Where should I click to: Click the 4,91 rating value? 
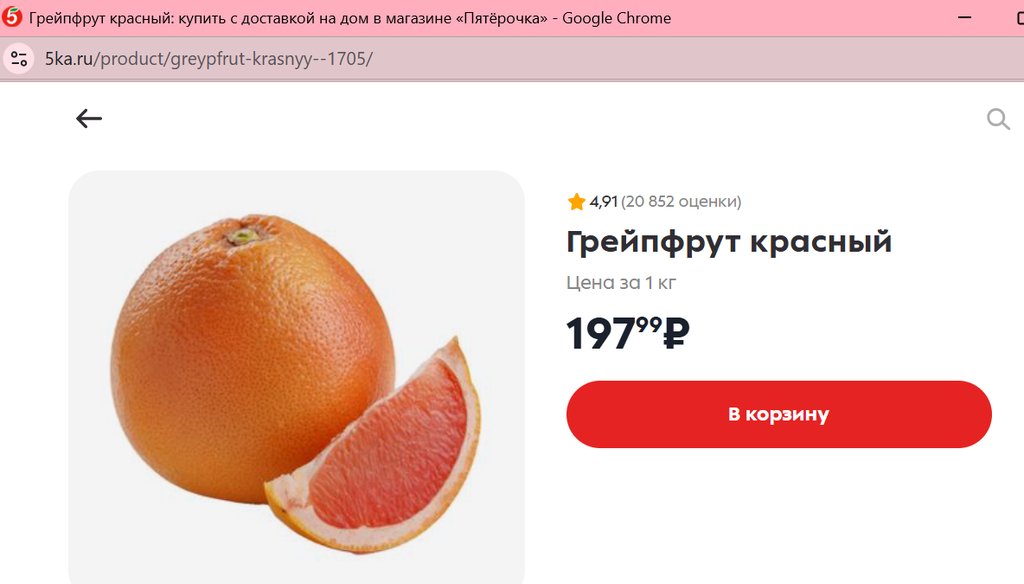pyautogui.click(x=603, y=201)
